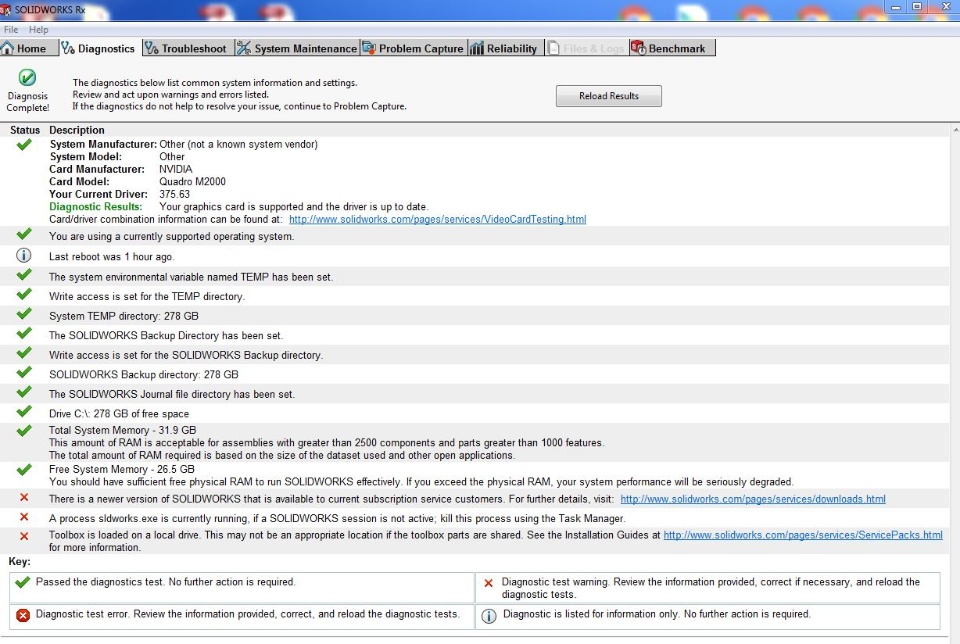Click green check beside TEMP variable row

click(24, 275)
